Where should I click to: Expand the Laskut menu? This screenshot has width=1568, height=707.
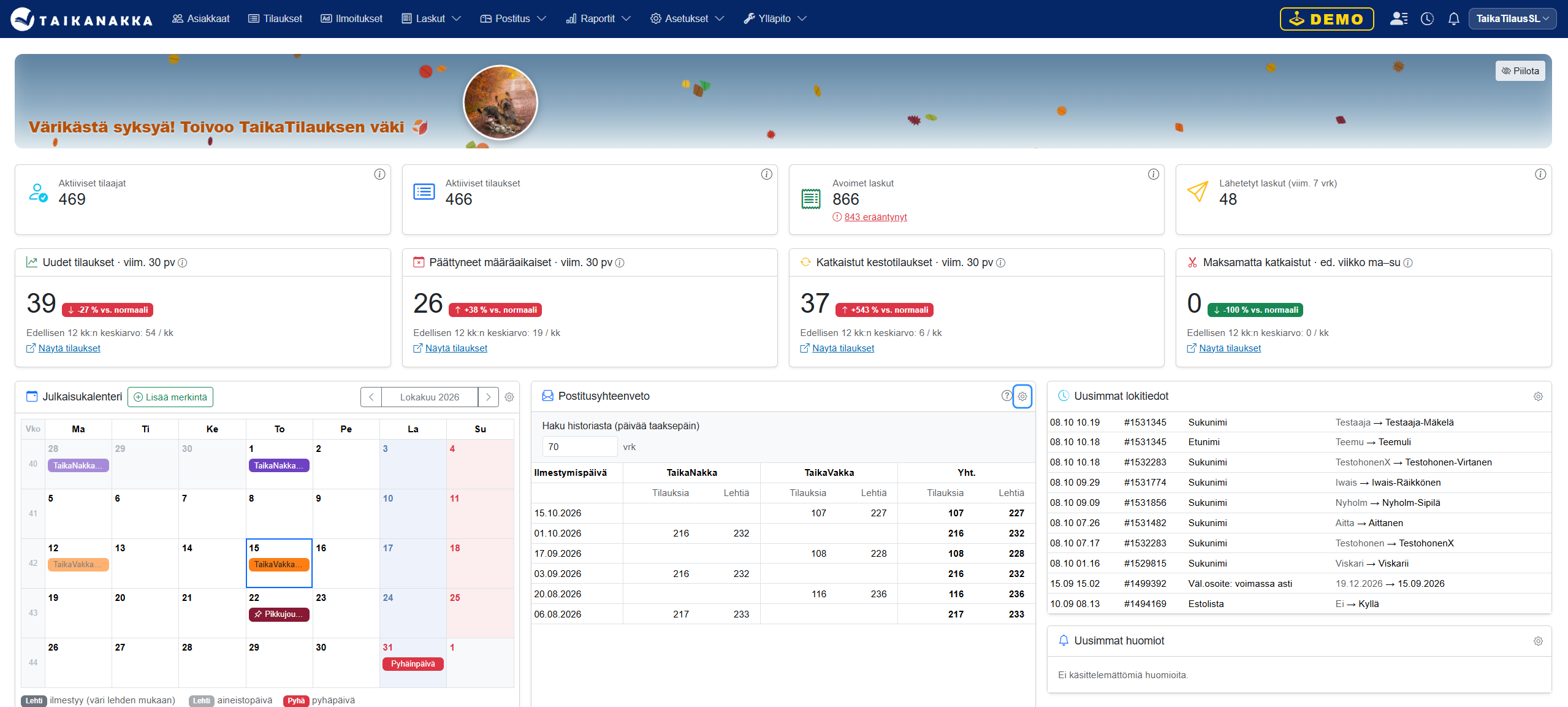431,19
